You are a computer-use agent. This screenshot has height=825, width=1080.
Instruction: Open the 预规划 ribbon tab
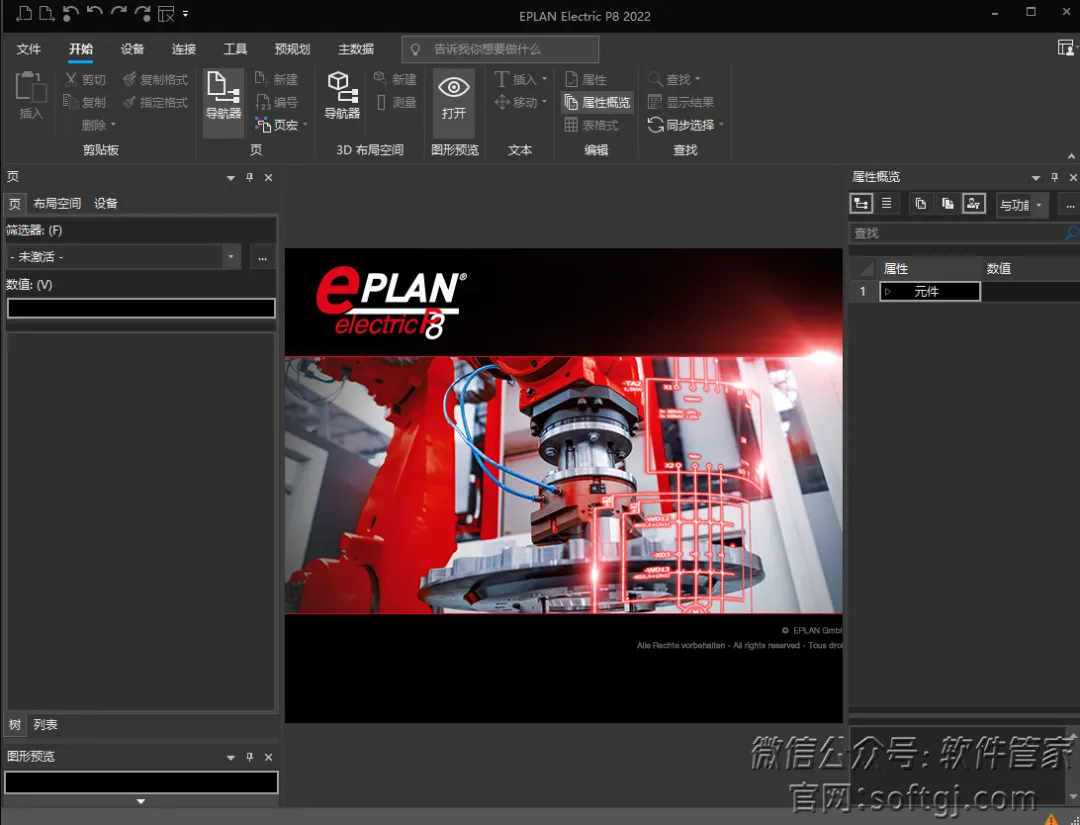pyautogui.click(x=292, y=48)
